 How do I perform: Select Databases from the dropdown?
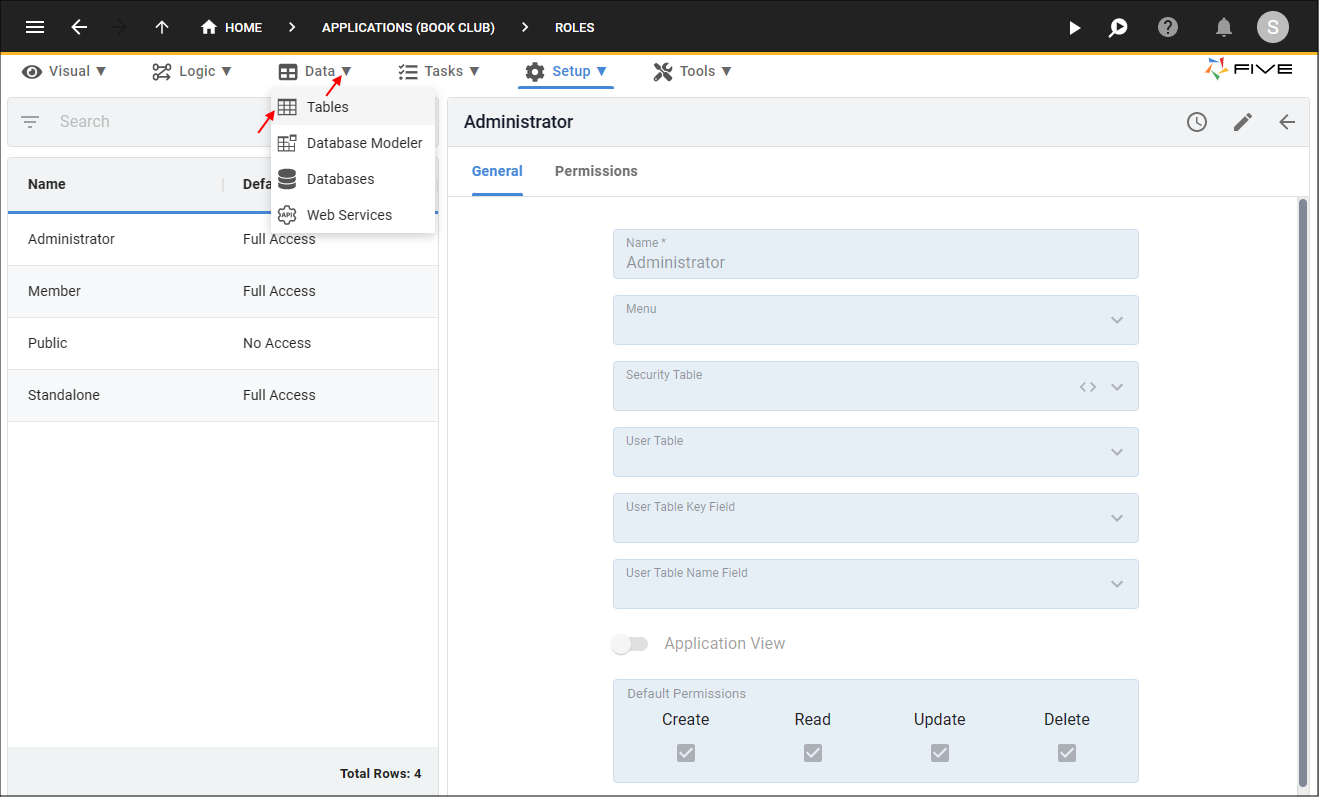pyautogui.click(x=353, y=179)
